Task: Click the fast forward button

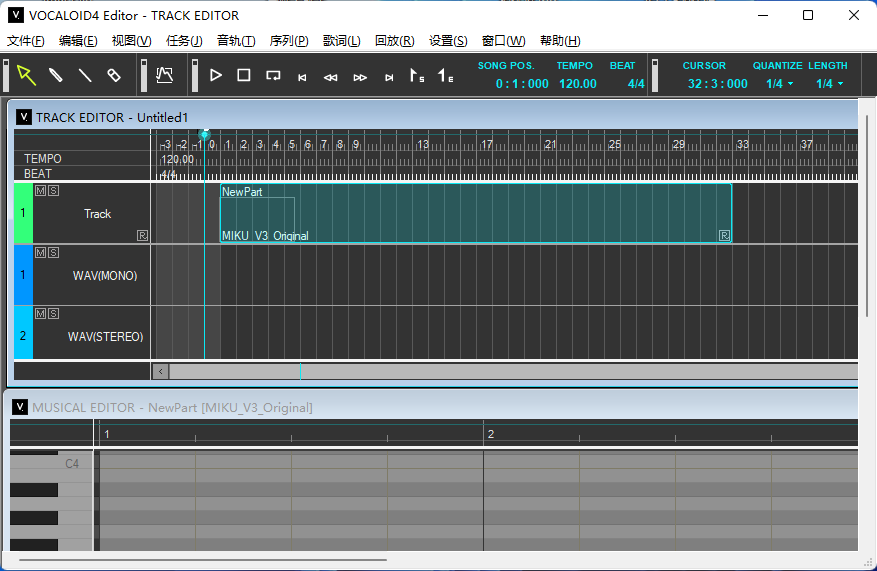Action: [360, 78]
